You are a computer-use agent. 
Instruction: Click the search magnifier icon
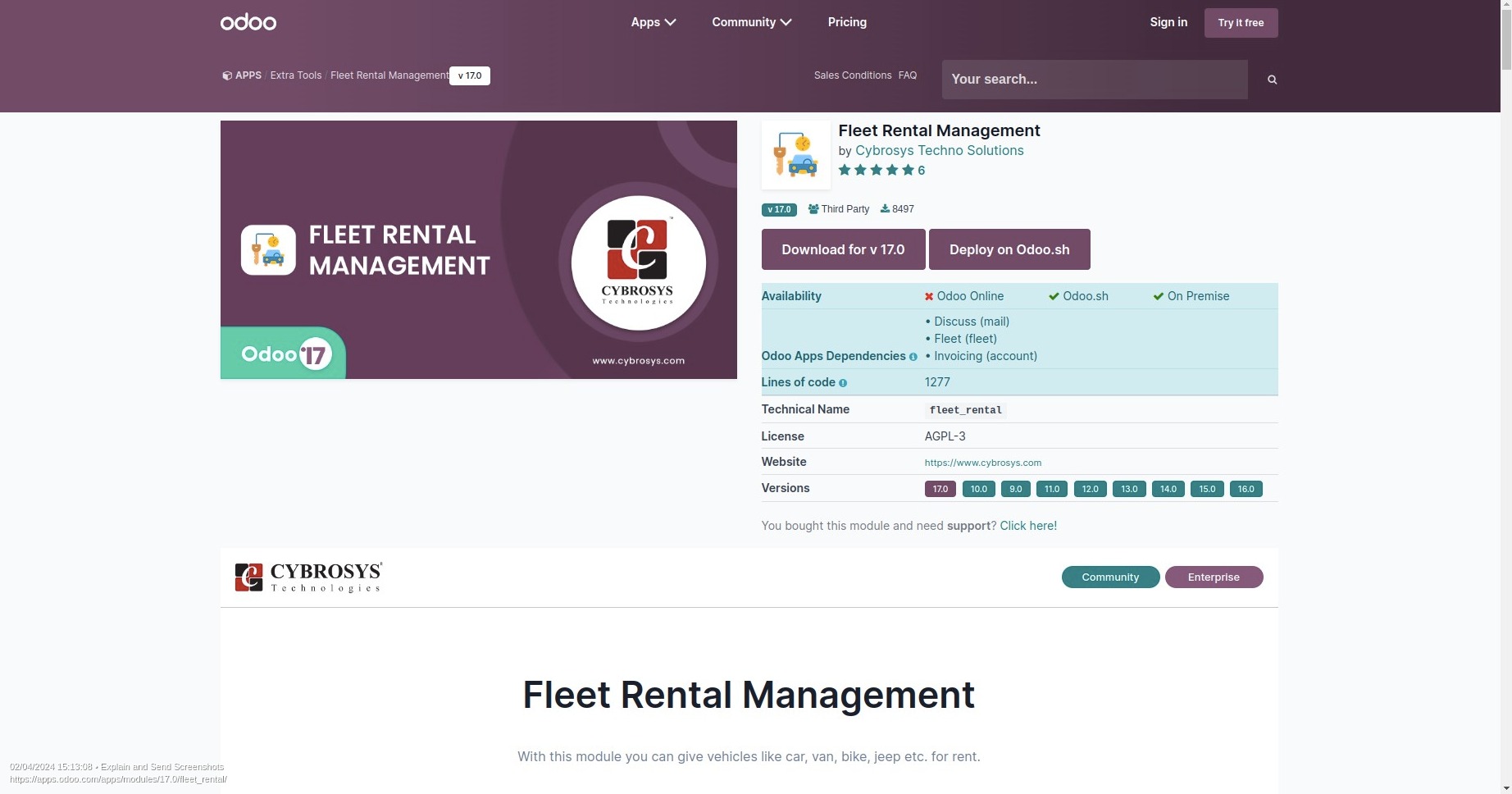point(1272,80)
